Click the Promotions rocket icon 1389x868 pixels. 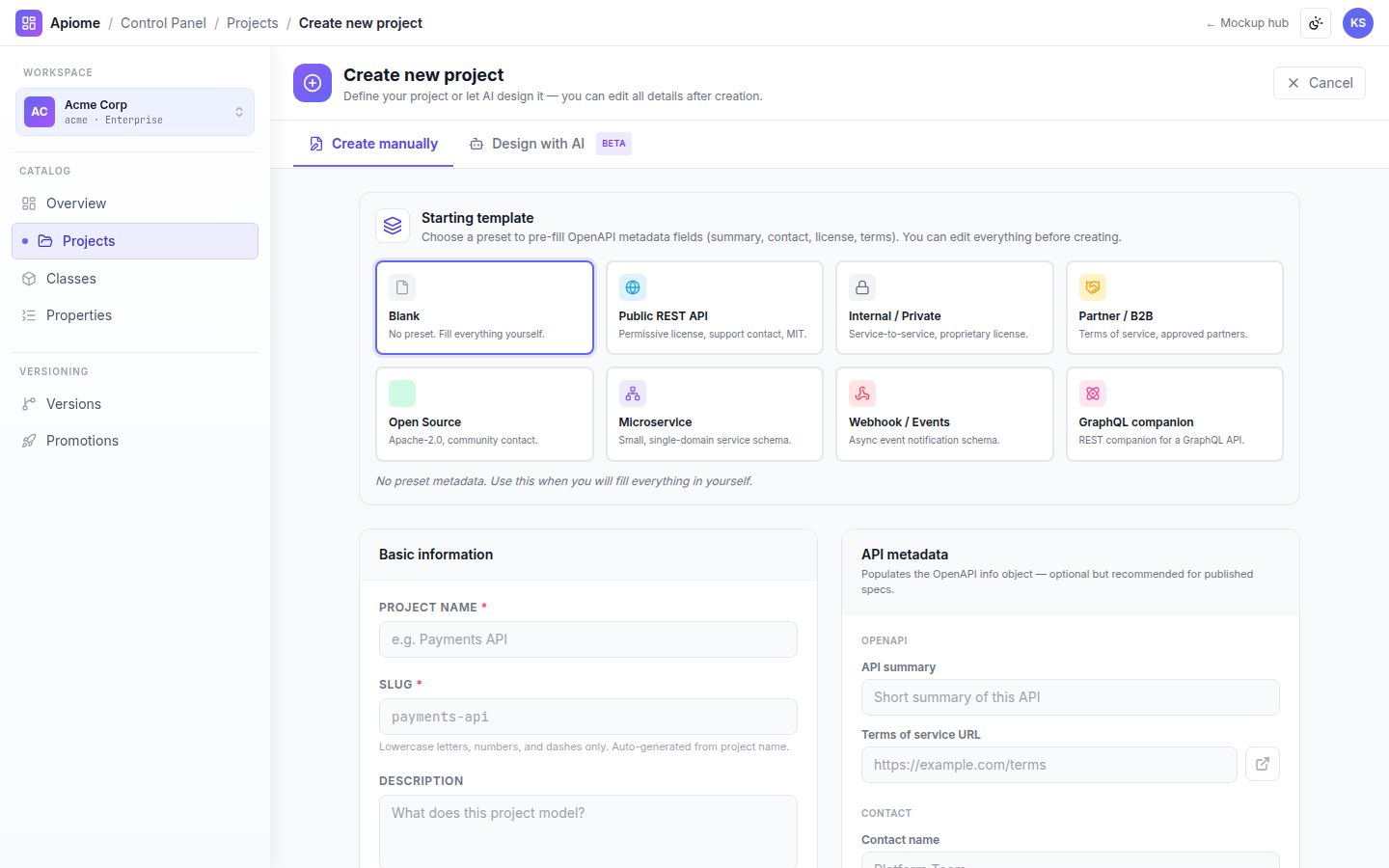[29, 441]
